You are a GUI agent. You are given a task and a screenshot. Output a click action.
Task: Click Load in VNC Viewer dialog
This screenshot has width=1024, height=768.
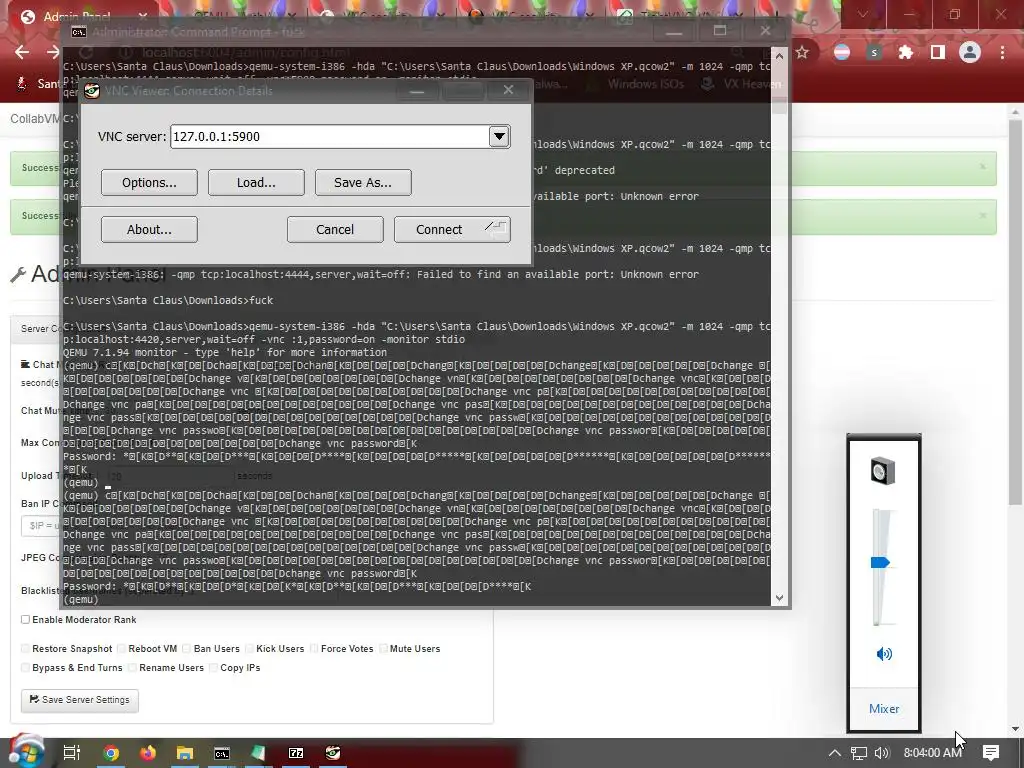pos(256,183)
